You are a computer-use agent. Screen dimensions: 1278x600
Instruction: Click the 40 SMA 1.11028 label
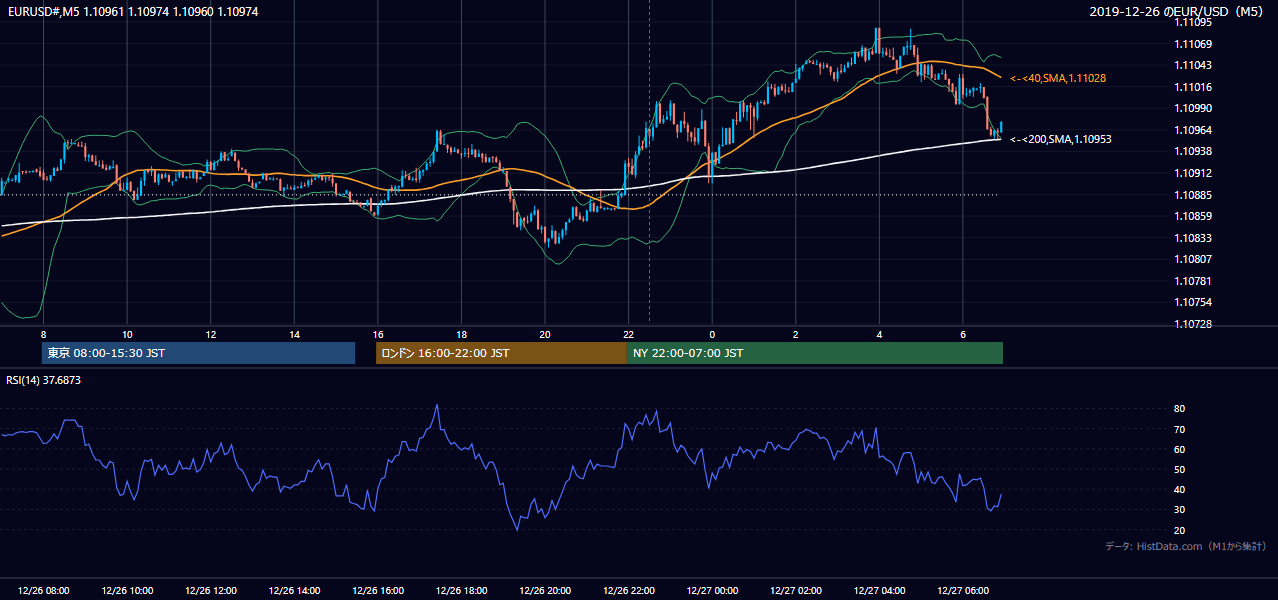[1058, 78]
